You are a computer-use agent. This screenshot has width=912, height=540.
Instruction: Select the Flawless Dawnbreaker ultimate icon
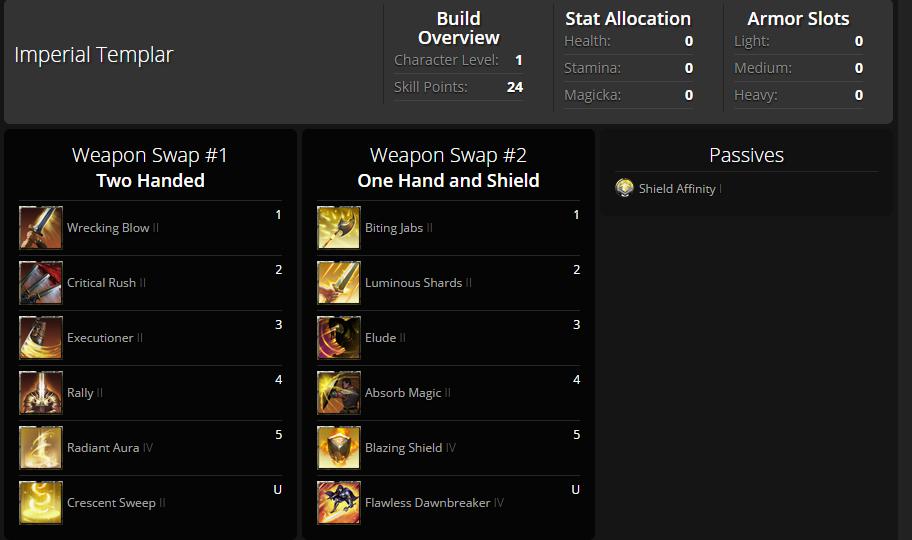(x=339, y=503)
